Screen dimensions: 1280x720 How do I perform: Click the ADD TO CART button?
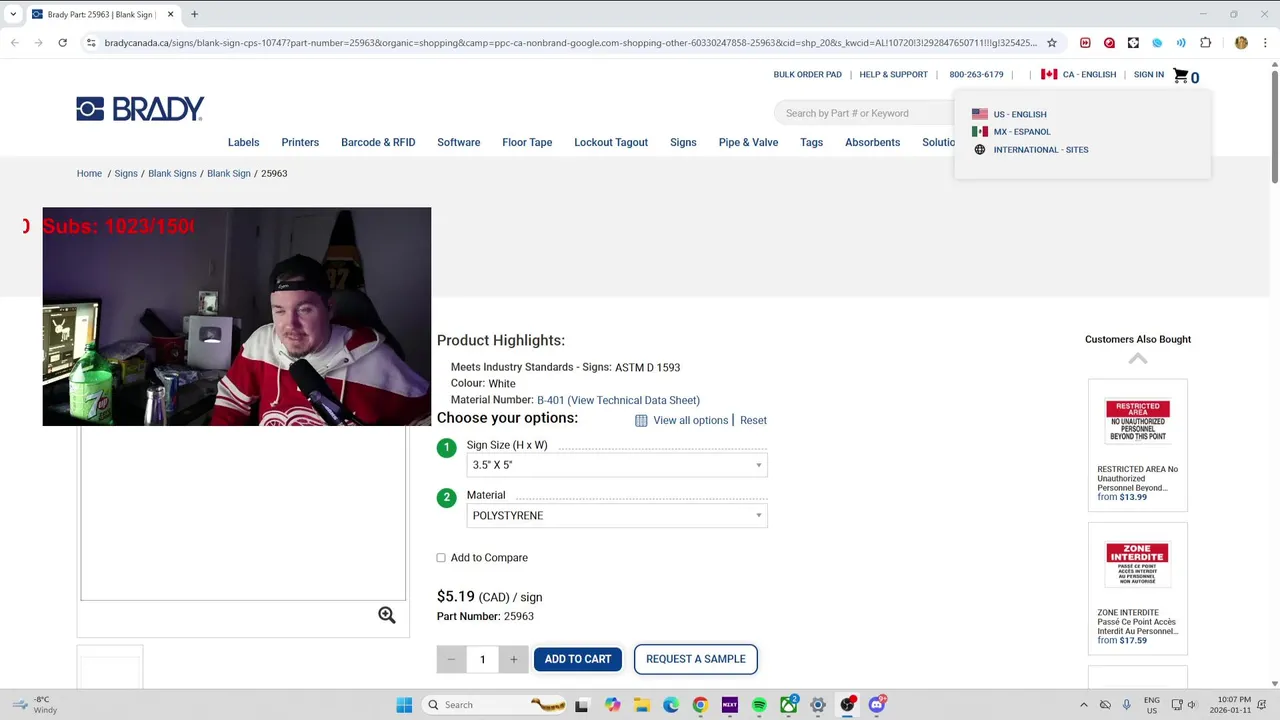578,659
